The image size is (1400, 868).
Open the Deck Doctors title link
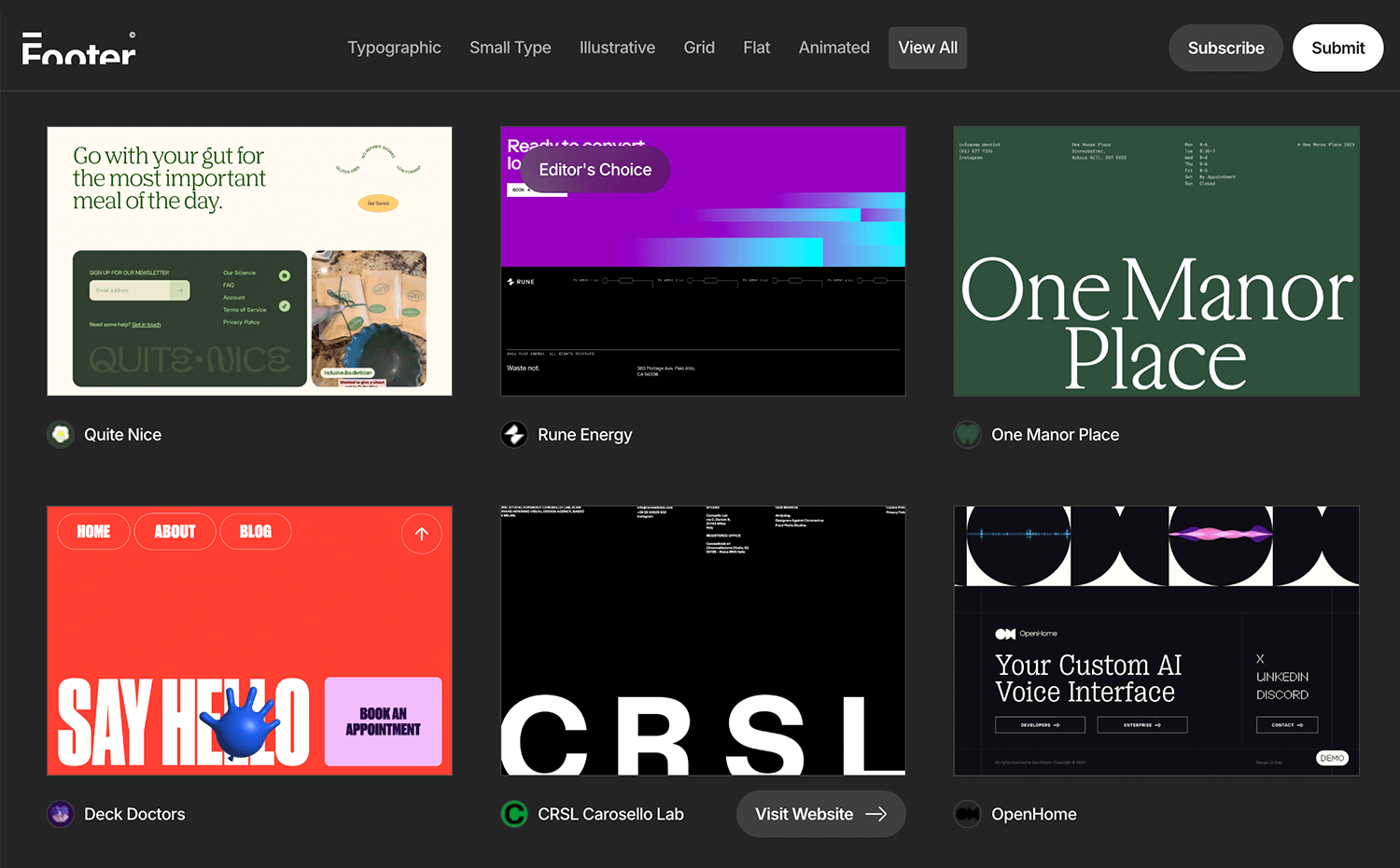tap(134, 815)
